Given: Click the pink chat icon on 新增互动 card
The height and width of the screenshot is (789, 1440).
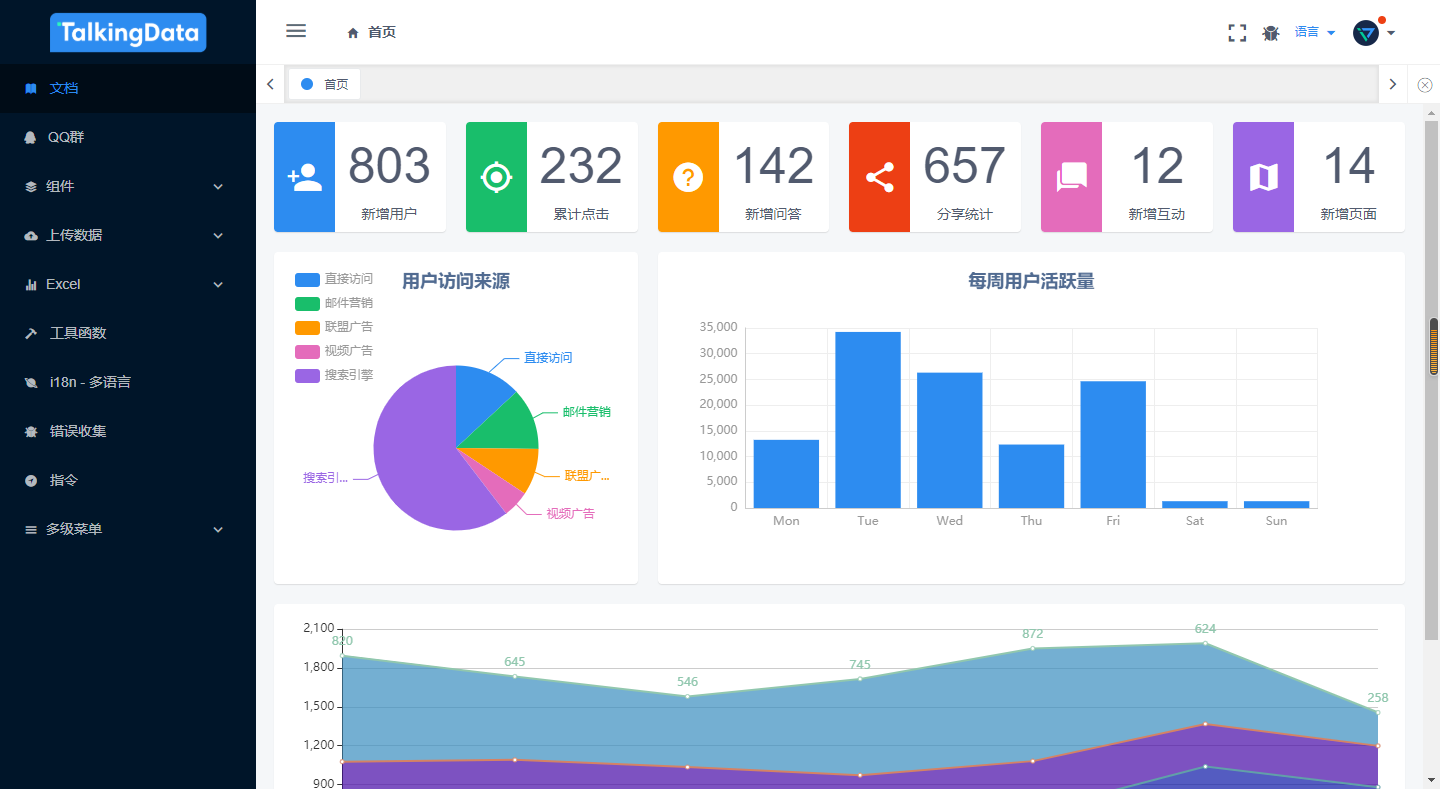Looking at the screenshot, I should 1072,177.
